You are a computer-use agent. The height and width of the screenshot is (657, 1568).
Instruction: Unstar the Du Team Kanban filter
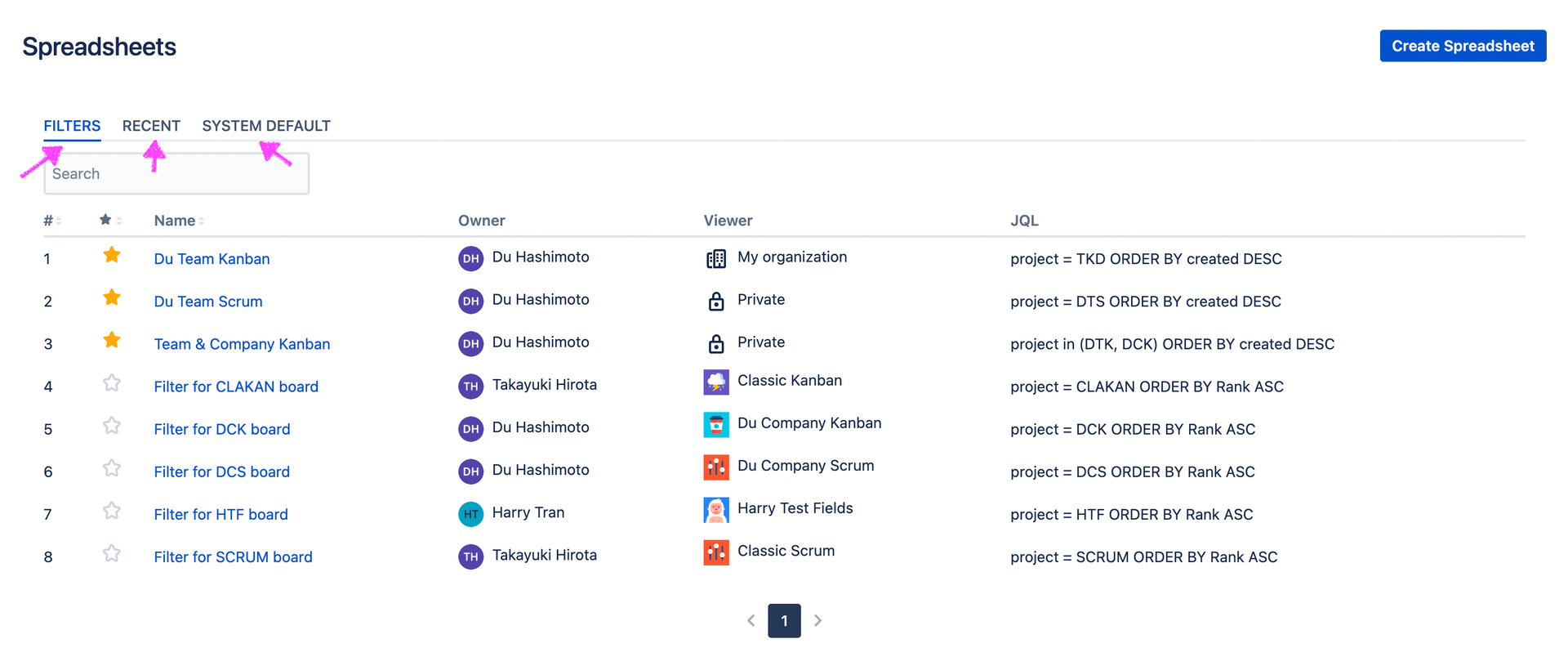[112, 255]
